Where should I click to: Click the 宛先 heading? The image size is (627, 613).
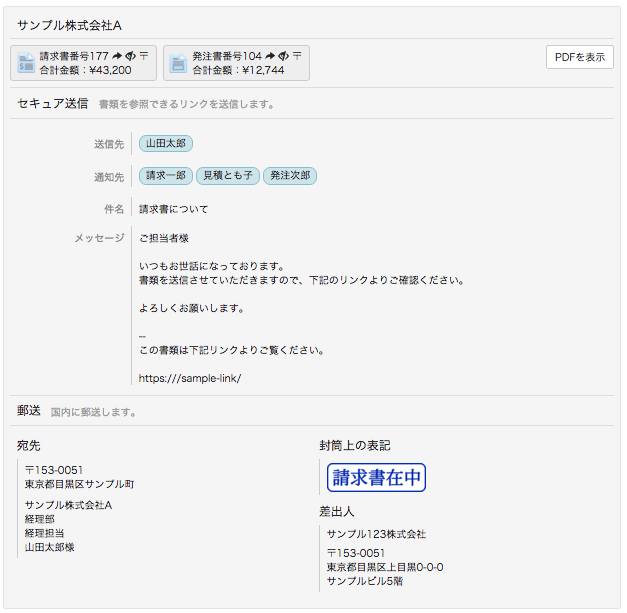(x=29, y=445)
